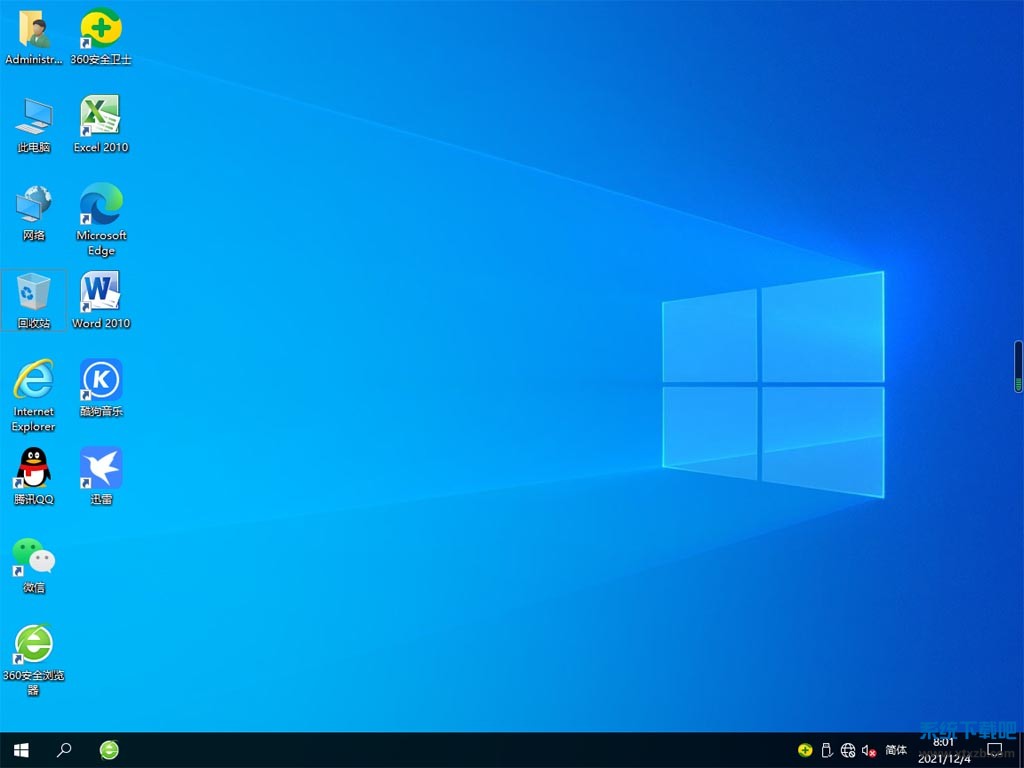The width and height of the screenshot is (1024, 768).
Task: Select the Internet Explorer icon
Action: 33,381
